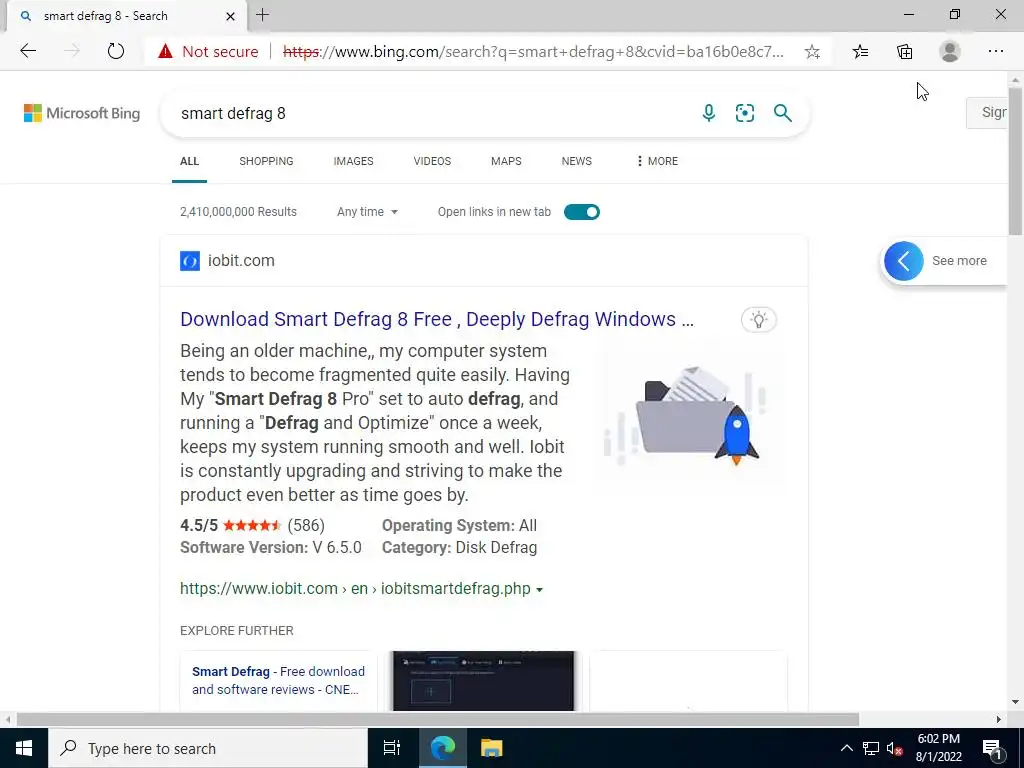
Task: Click the vertical scrollbar thumb
Action: (x=1015, y=161)
